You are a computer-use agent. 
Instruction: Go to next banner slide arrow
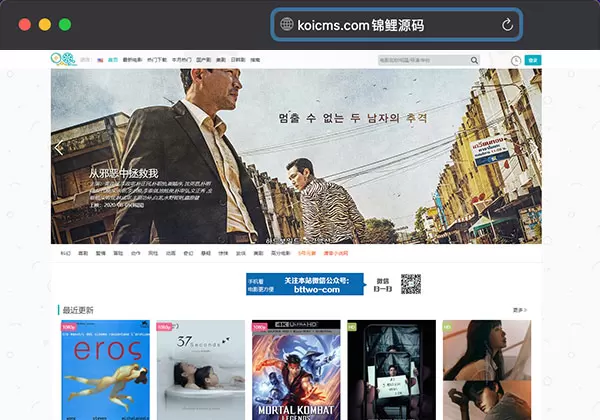(533, 148)
